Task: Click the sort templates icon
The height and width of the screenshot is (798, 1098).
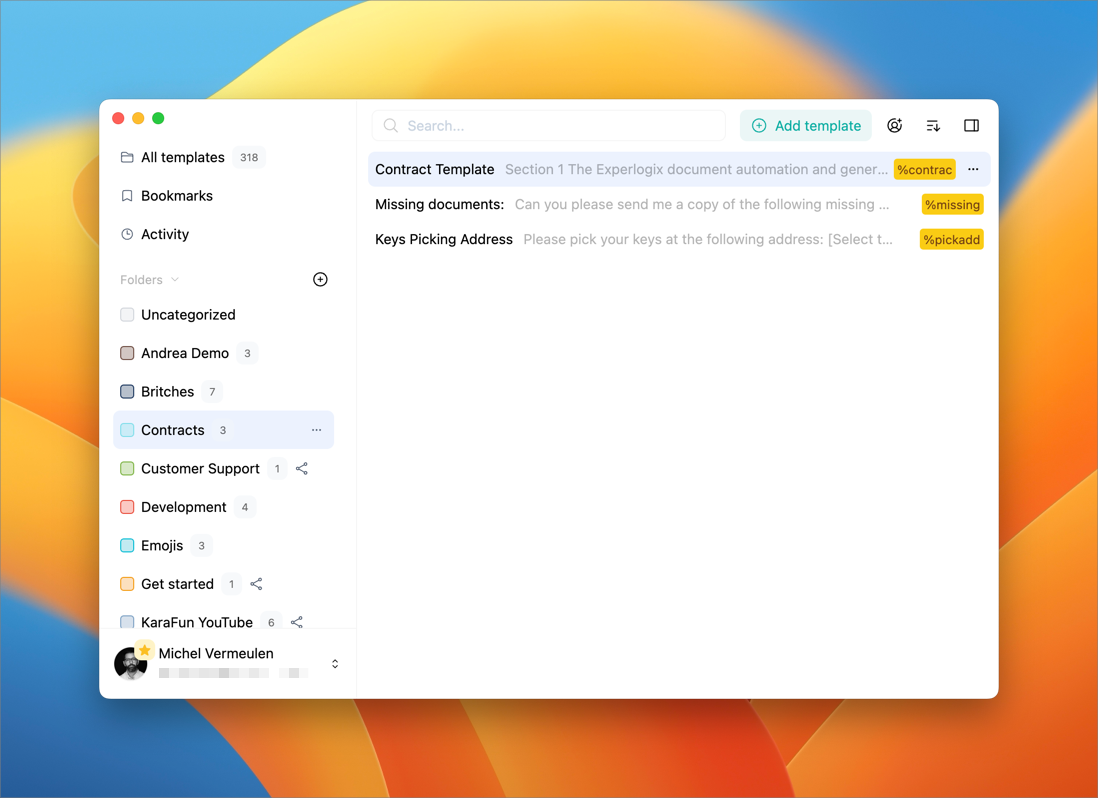Action: click(x=933, y=125)
